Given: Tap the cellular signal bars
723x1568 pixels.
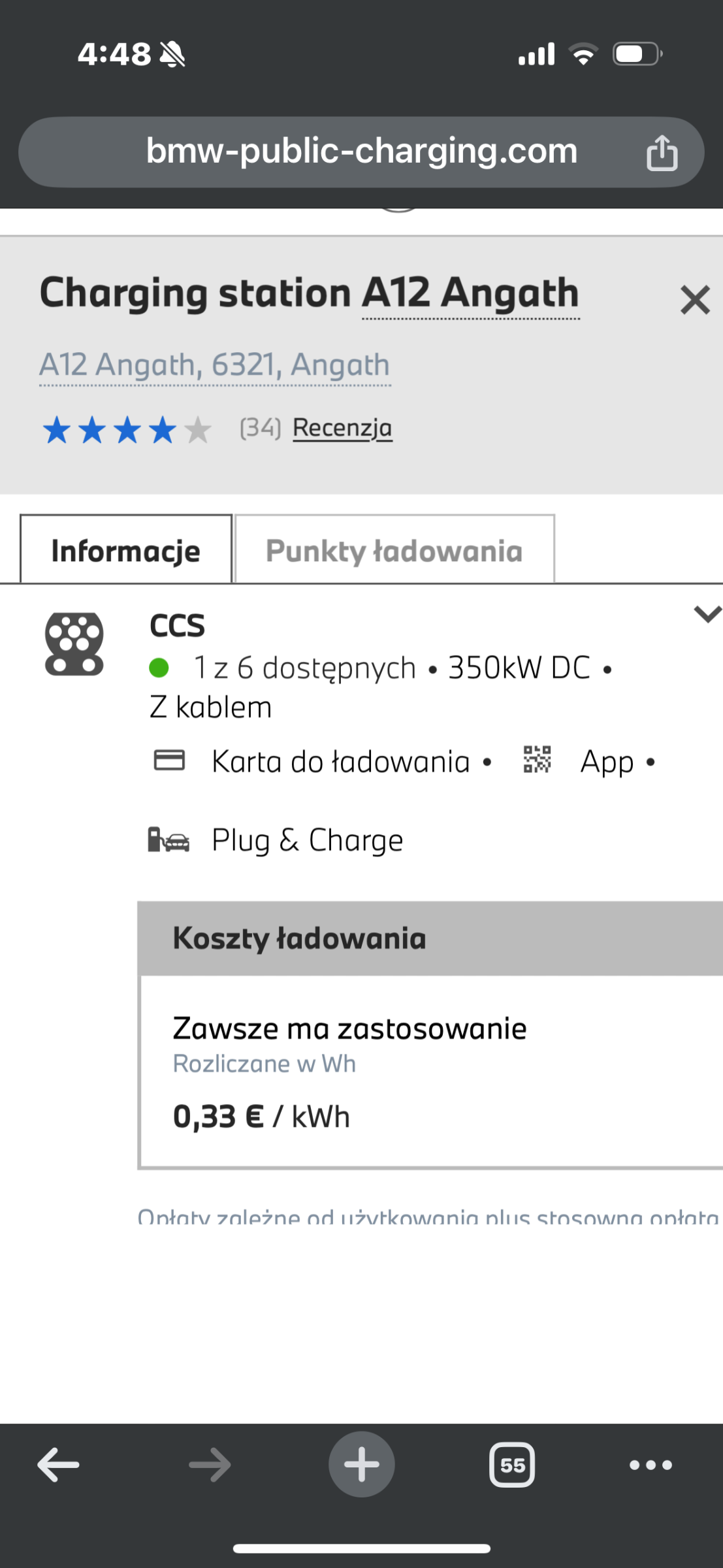Looking at the screenshot, I should click(x=536, y=54).
